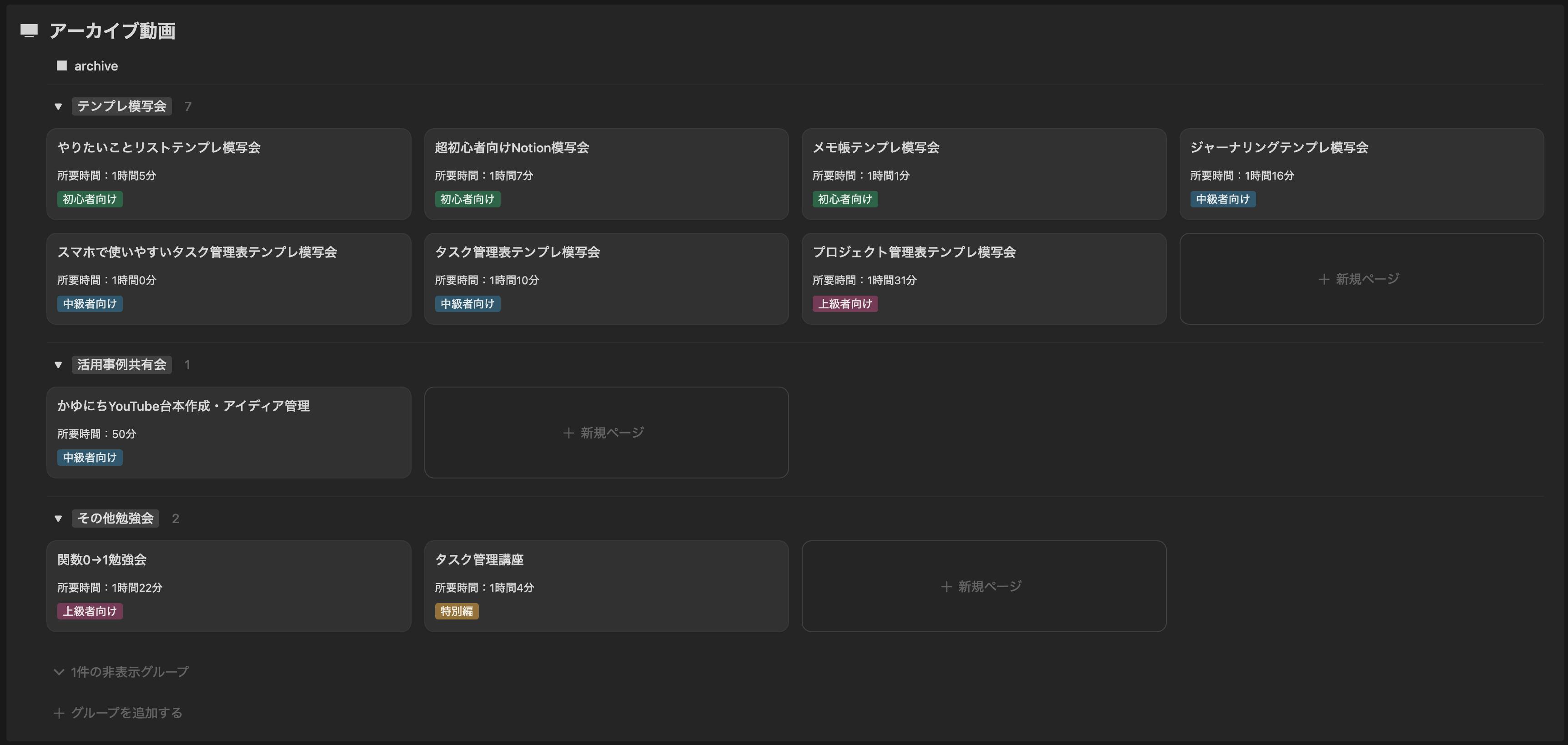Click 所要時間：1時間1分 text

click(861, 176)
